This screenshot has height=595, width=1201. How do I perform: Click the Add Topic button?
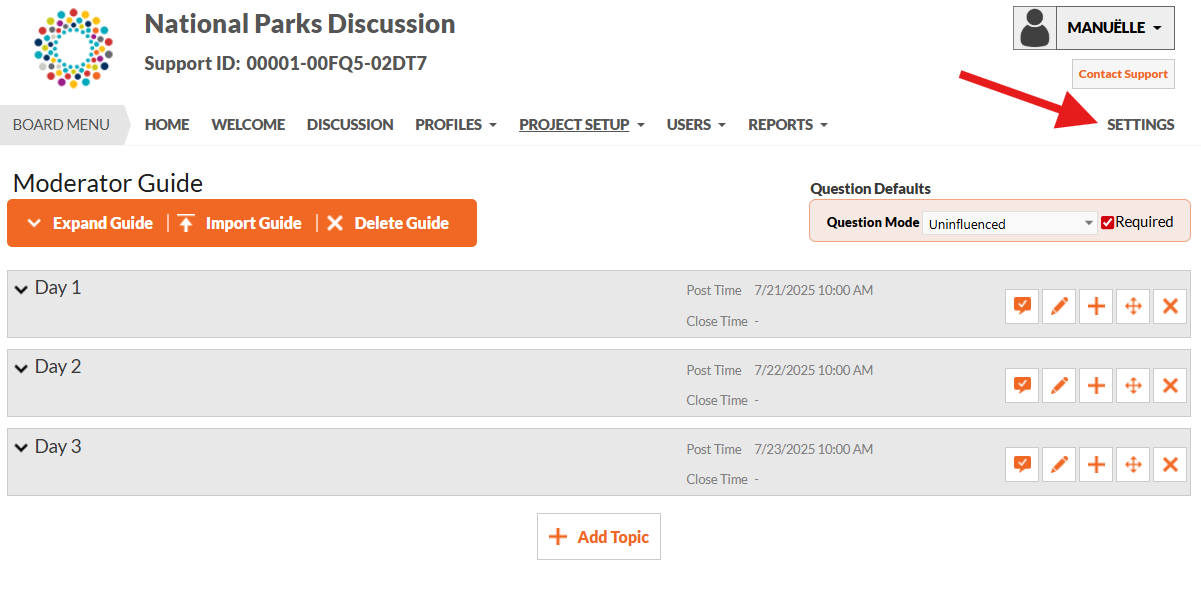[x=599, y=537]
